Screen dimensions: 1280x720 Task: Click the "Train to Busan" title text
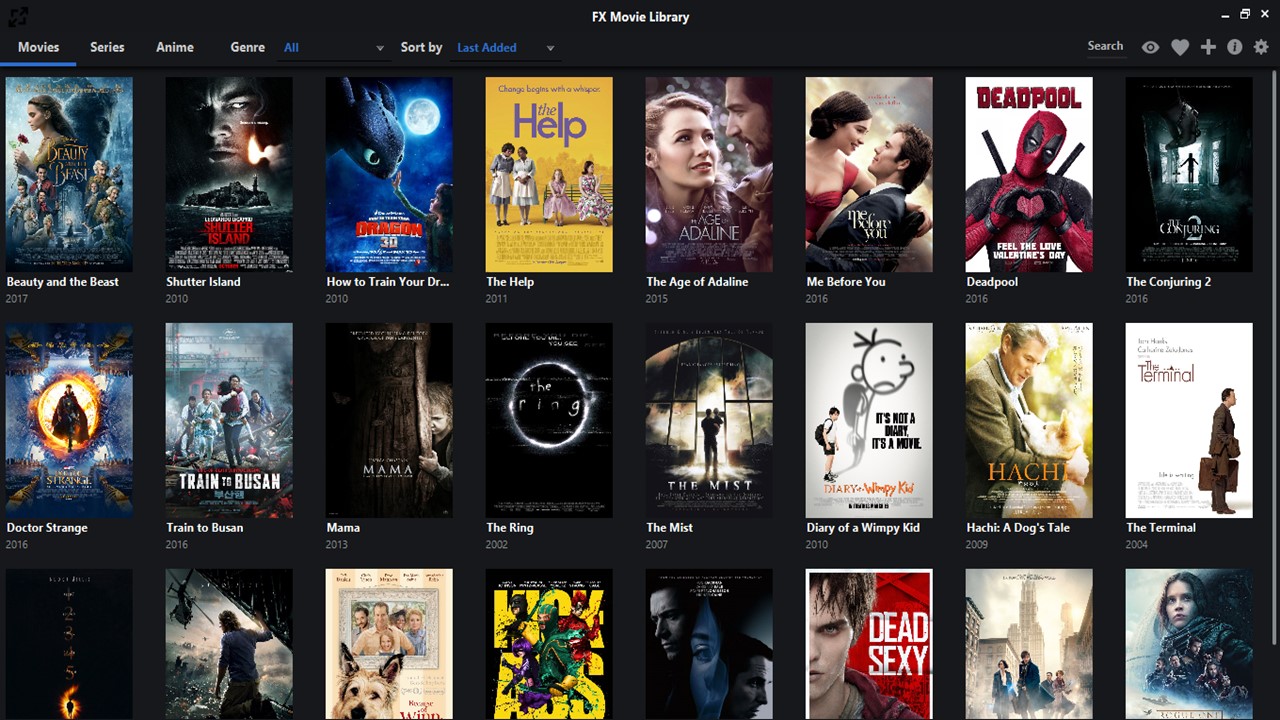coord(205,528)
